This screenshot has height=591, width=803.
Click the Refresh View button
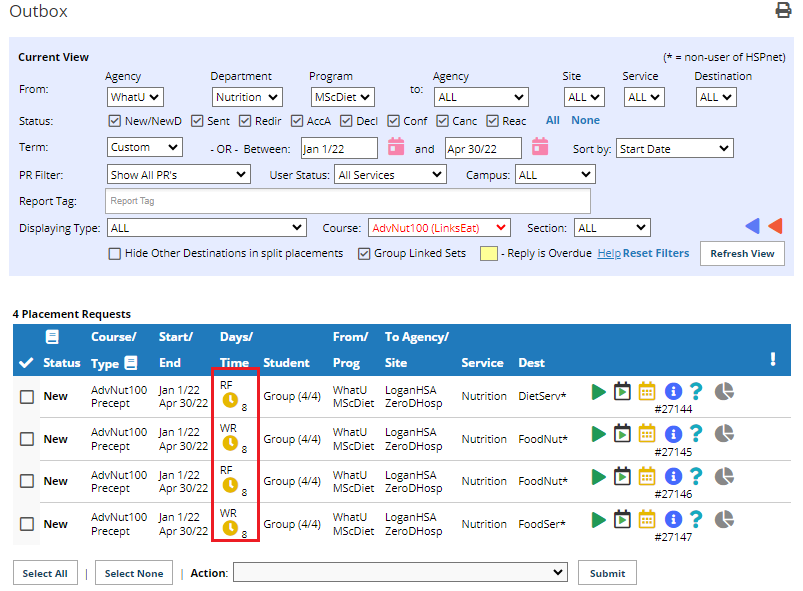point(742,254)
